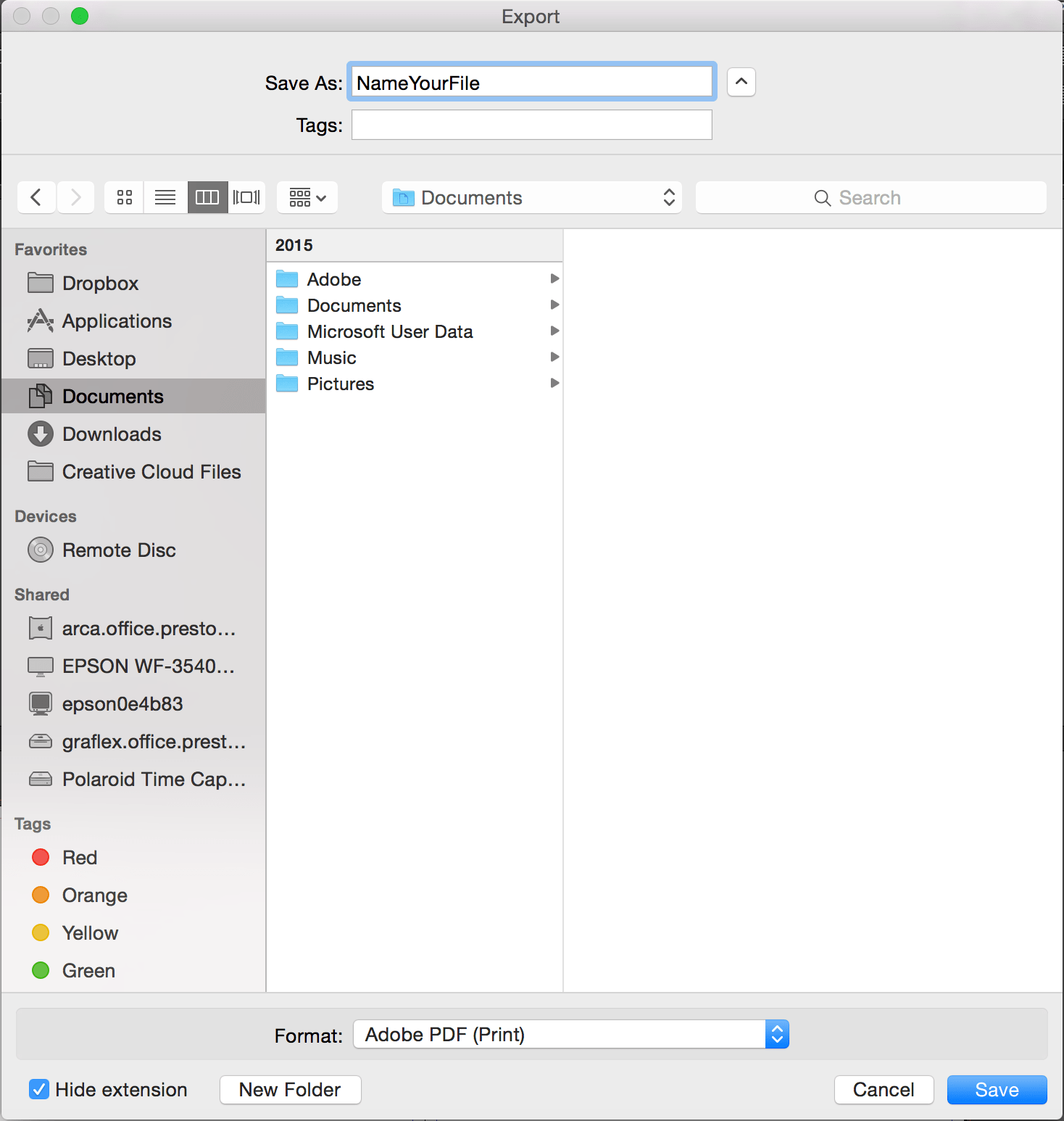This screenshot has height=1121, width=1064.
Task: Choose Creative Cloud Files in sidebar
Action: click(151, 472)
